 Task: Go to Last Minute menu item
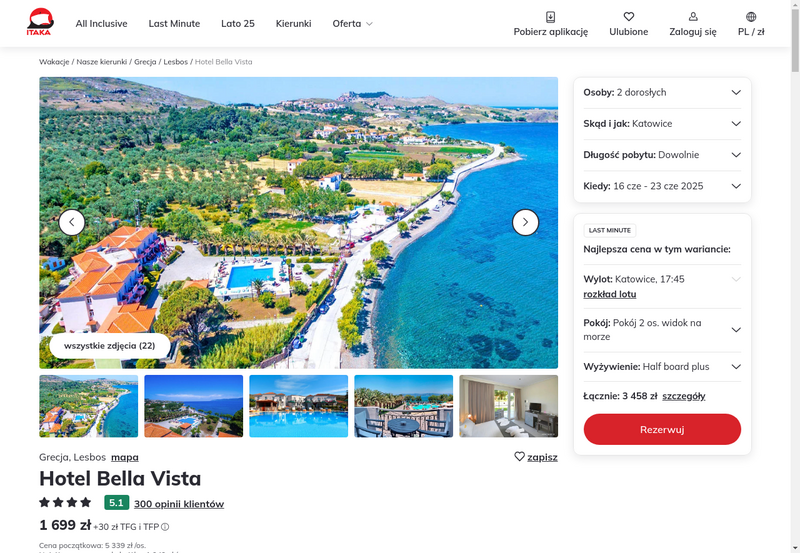(x=174, y=23)
